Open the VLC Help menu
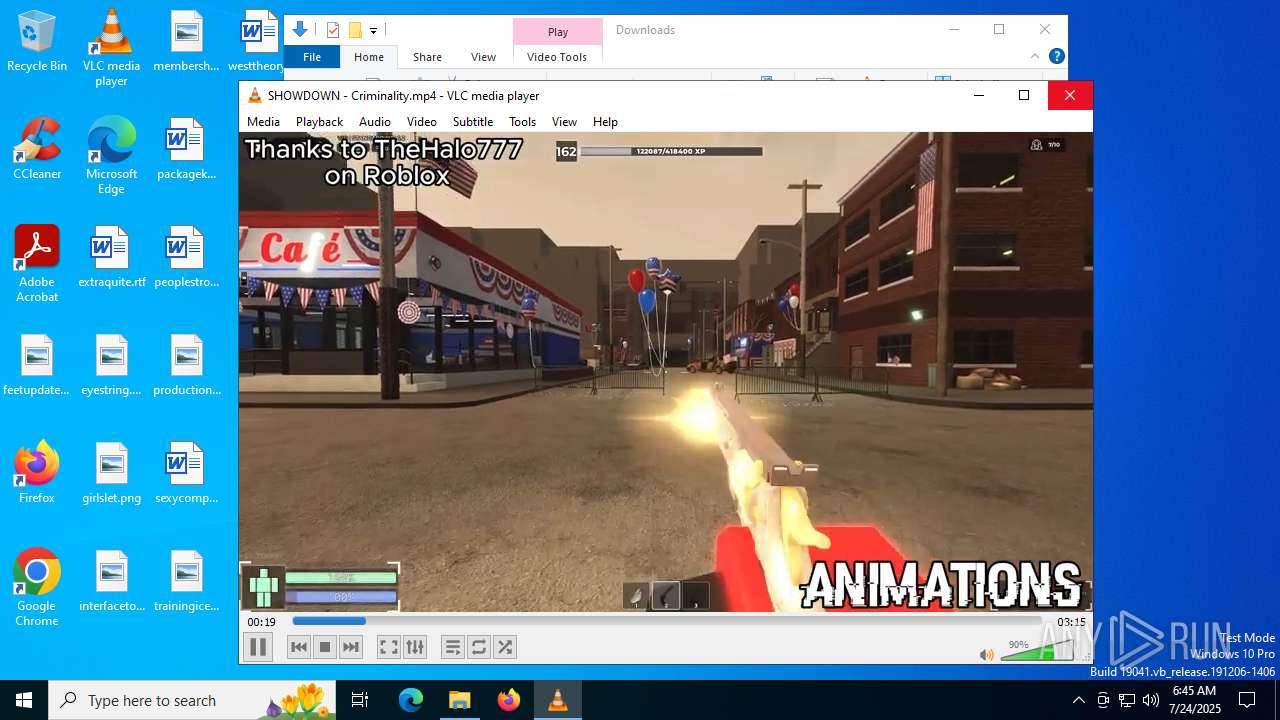This screenshot has width=1280, height=720. point(605,121)
